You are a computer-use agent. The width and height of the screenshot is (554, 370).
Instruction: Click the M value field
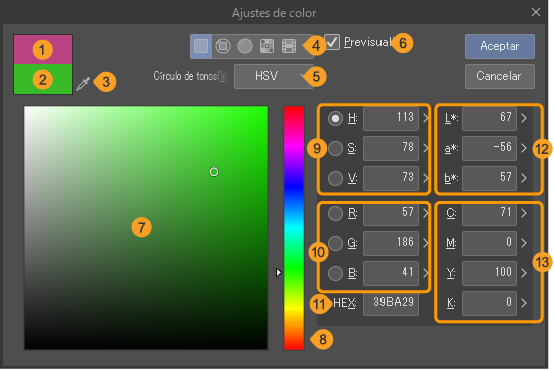[489, 243]
